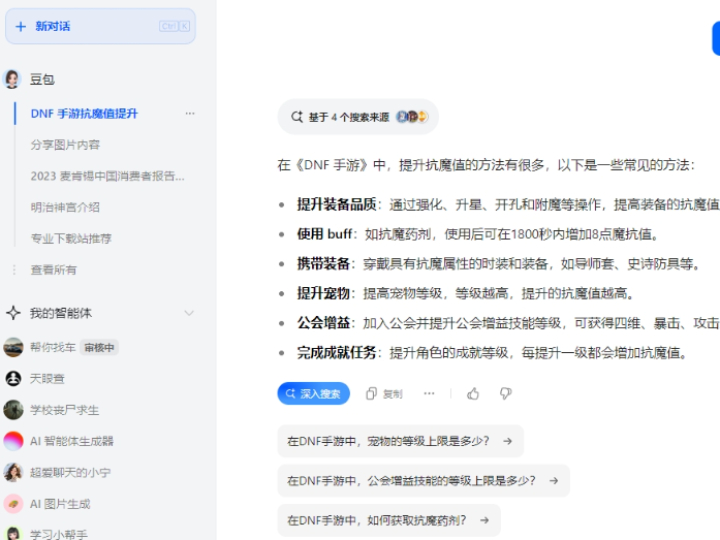720x540 pixels.
Task: Click the 我的智能体 star icon
Action: click(13, 313)
